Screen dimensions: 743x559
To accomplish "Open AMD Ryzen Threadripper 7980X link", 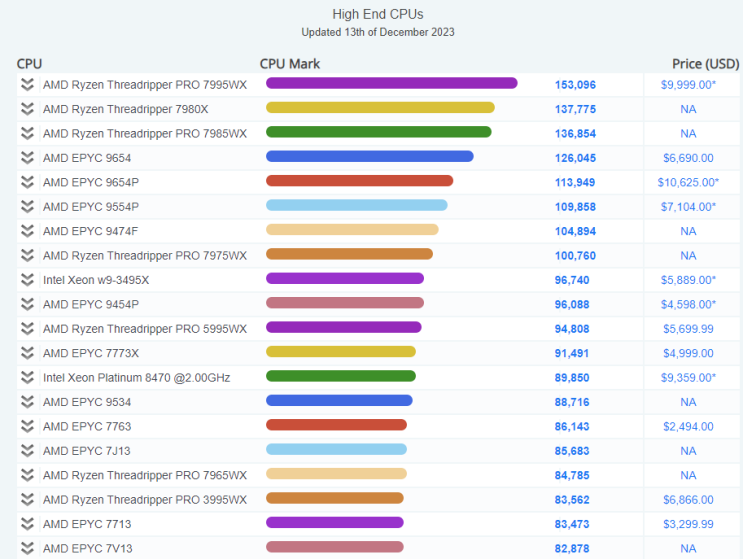I will coord(126,109).
